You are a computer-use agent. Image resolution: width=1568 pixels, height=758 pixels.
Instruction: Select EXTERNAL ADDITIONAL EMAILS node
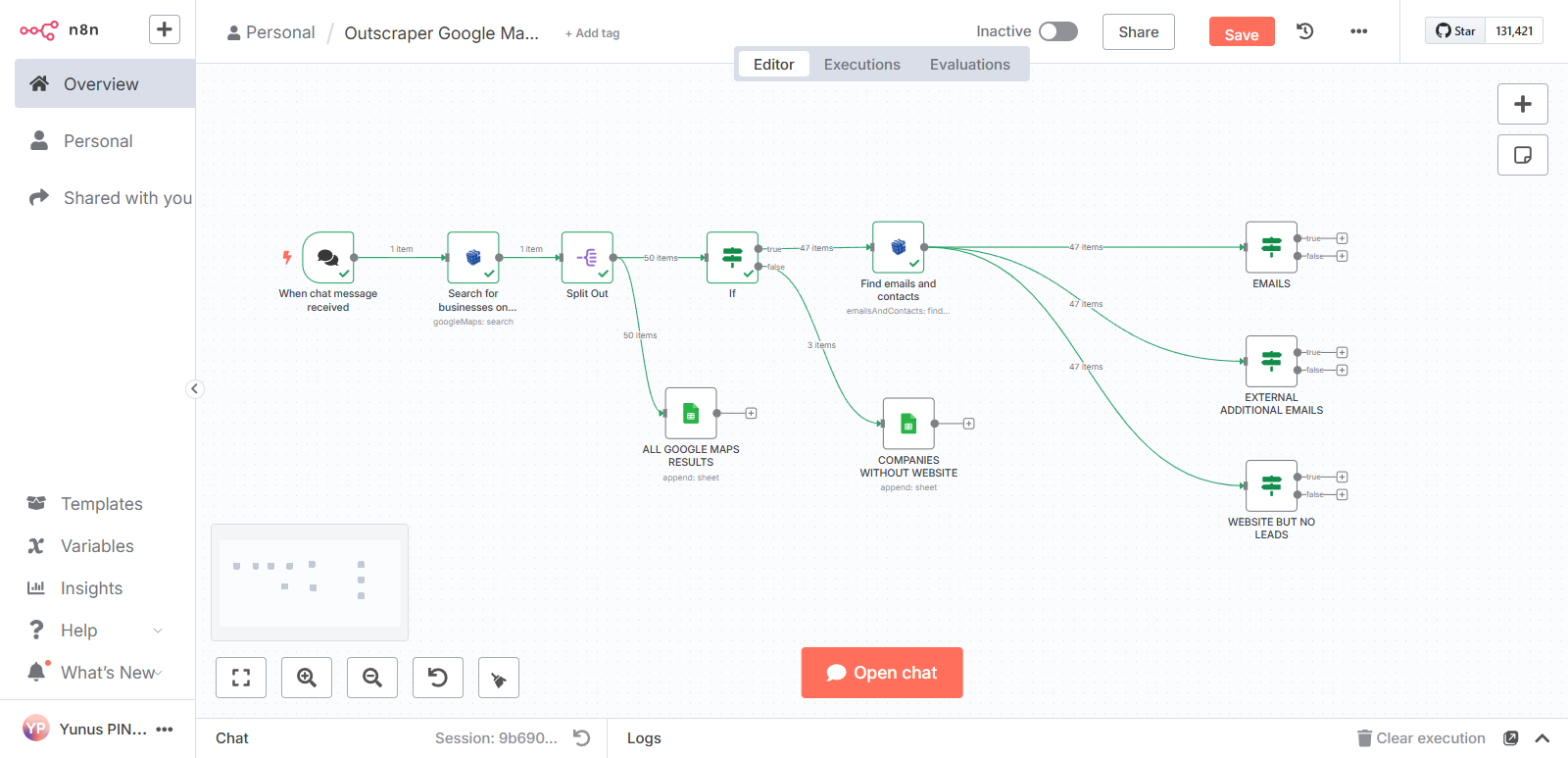(x=1271, y=361)
